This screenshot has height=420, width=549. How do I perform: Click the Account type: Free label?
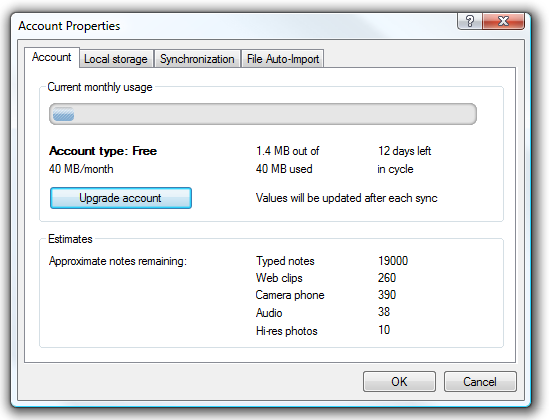103,151
